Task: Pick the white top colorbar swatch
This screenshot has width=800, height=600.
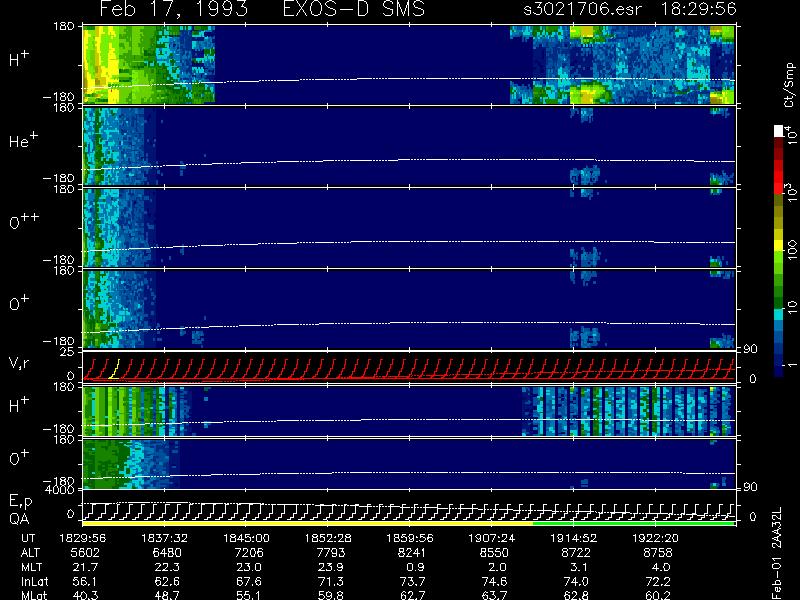Action: [x=779, y=131]
